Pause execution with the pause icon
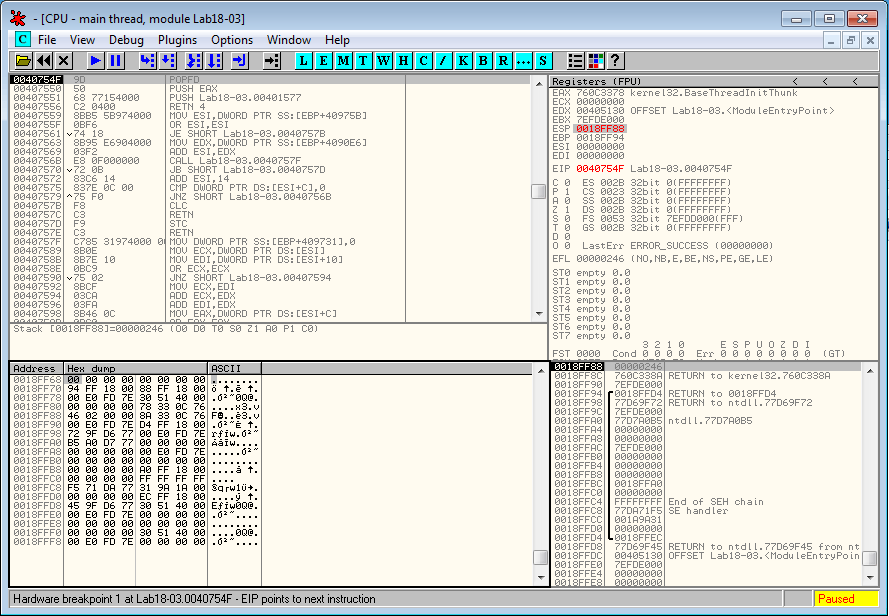 [116, 61]
